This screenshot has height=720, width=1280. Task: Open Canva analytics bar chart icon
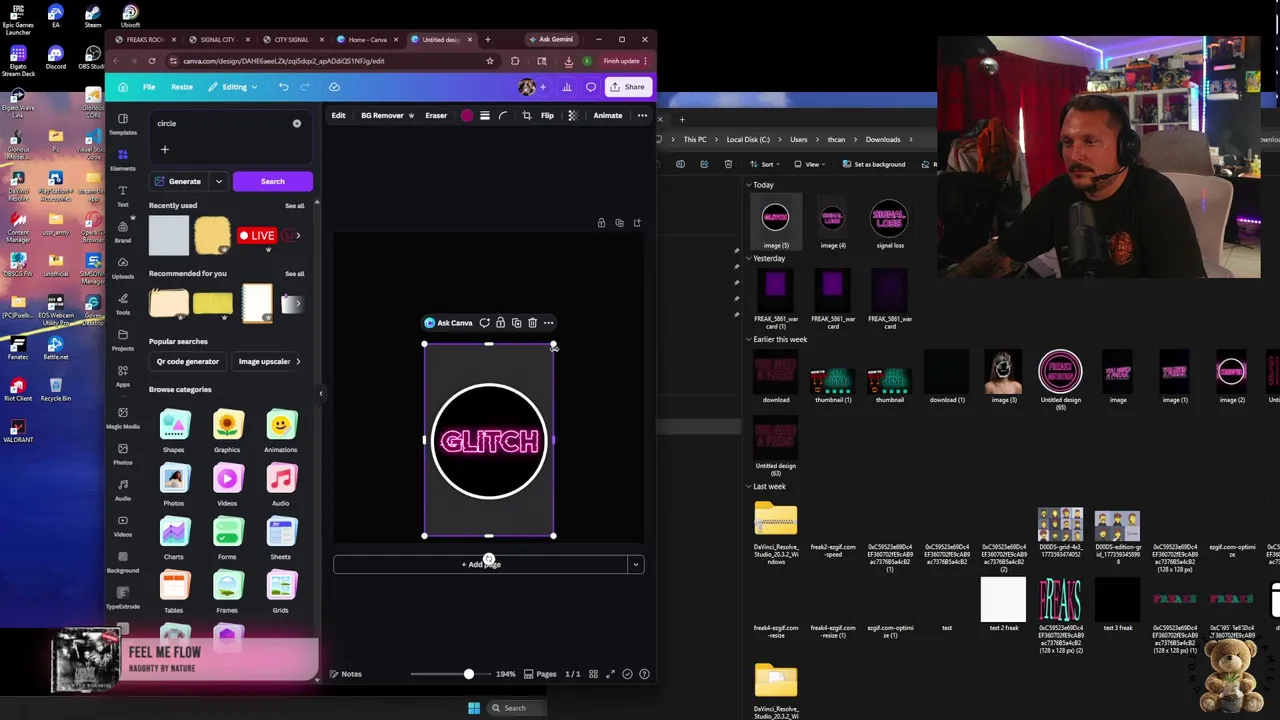click(567, 87)
